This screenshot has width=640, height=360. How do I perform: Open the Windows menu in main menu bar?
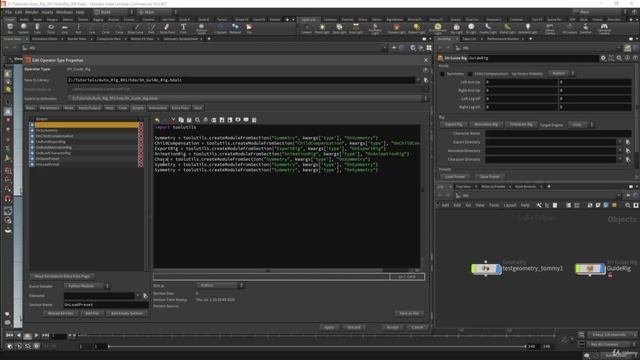64,12
